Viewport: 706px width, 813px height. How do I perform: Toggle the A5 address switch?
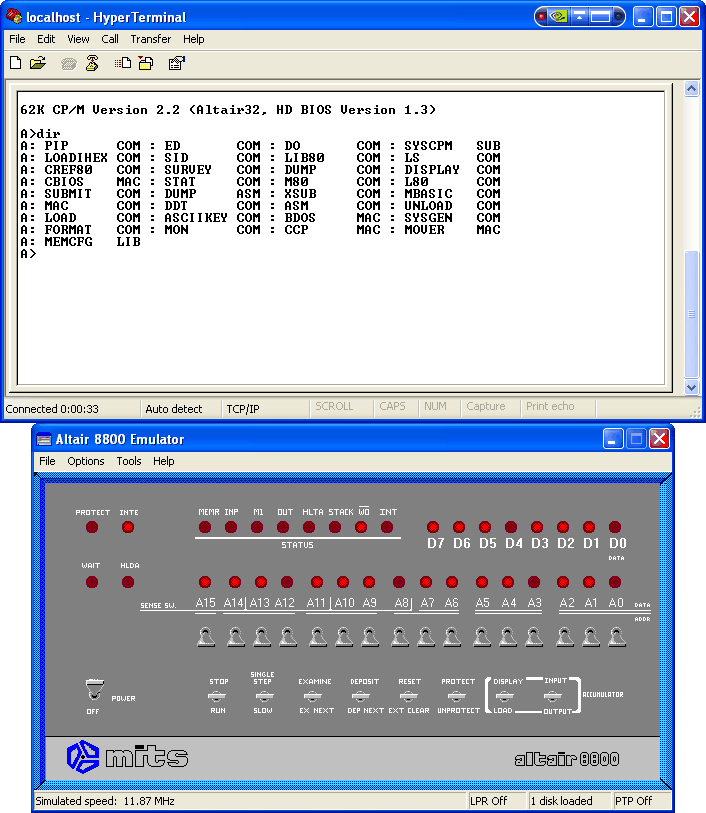pyautogui.click(x=482, y=637)
